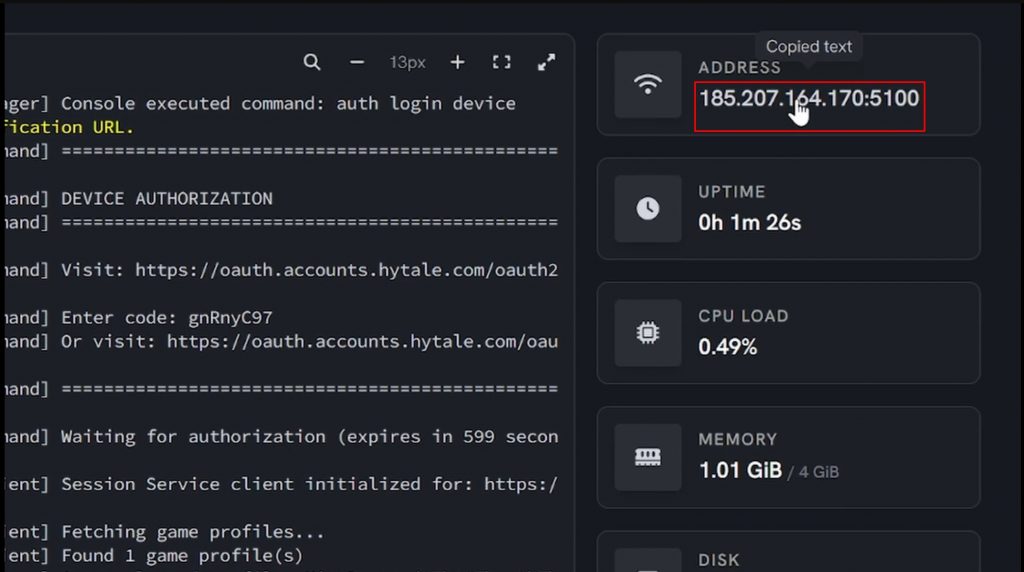Click the ADDRESS label
Image resolution: width=1024 pixels, height=572 pixels.
pyautogui.click(x=739, y=67)
